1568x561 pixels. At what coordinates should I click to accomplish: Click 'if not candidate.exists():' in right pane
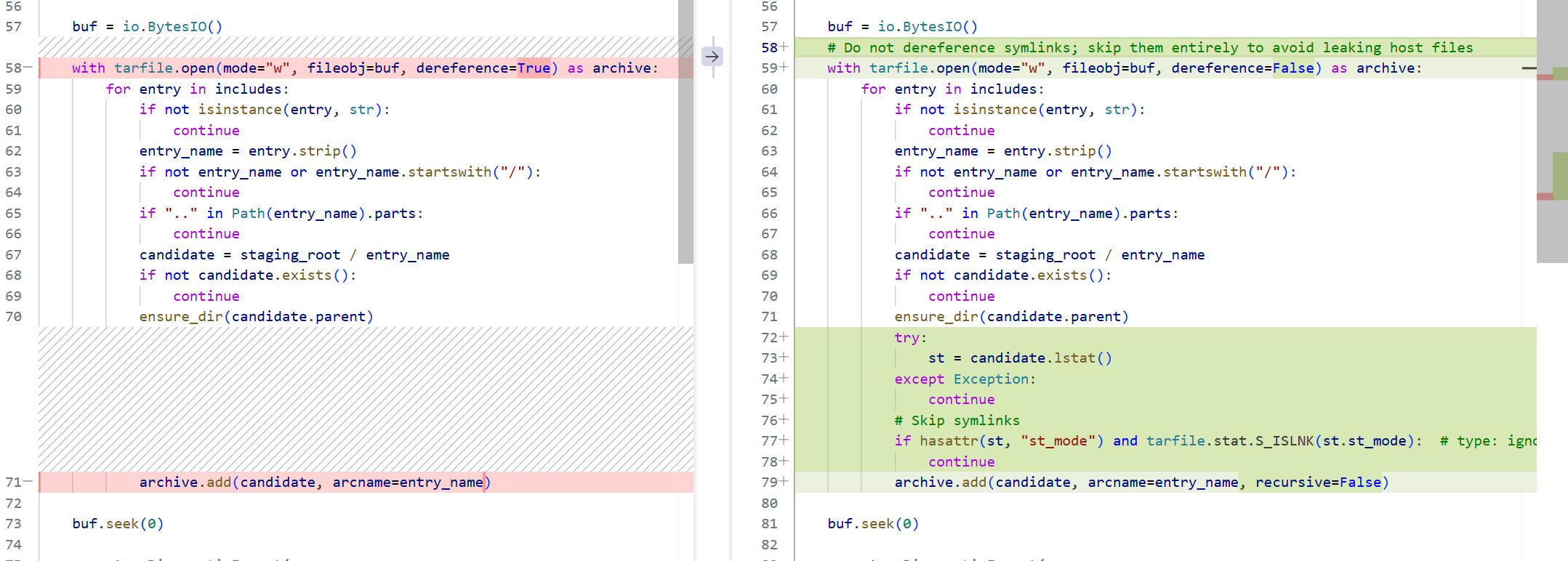coord(1003,275)
